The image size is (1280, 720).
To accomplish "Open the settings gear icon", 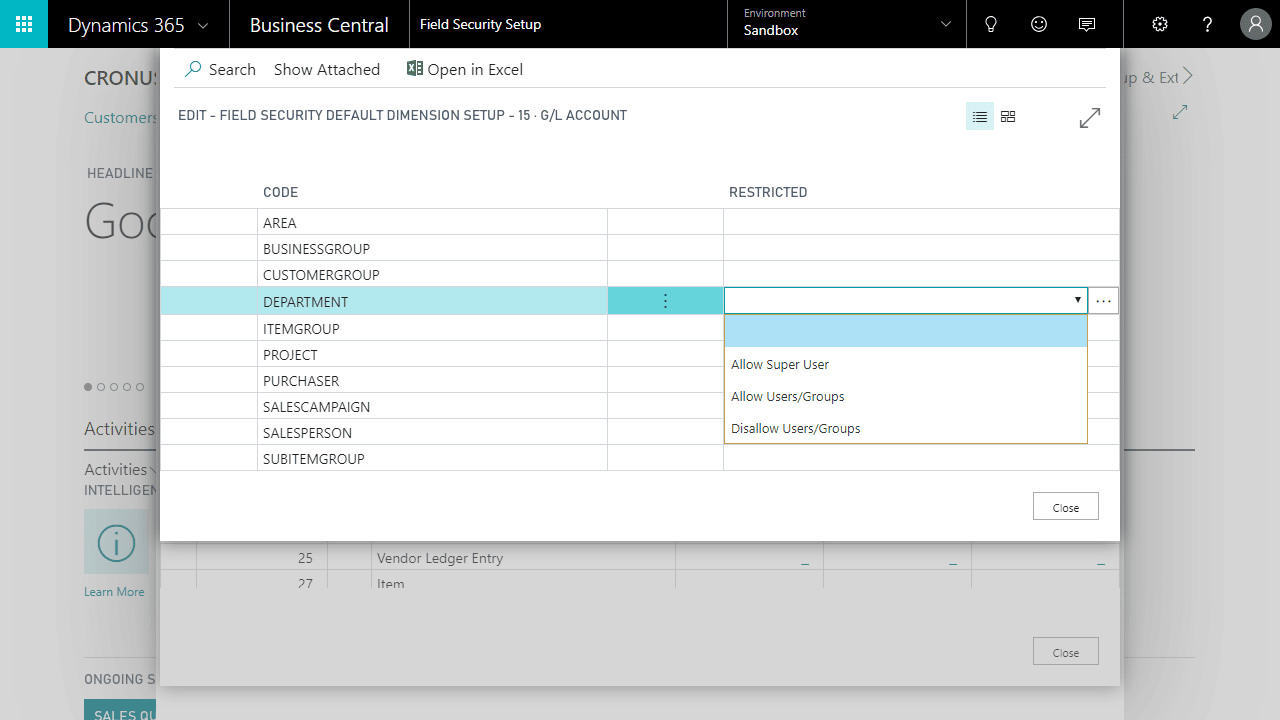I will [1160, 24].
